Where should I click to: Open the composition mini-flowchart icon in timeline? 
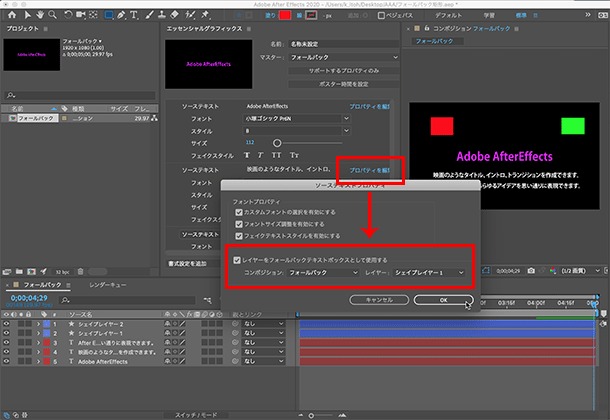[x=208, y=300]
